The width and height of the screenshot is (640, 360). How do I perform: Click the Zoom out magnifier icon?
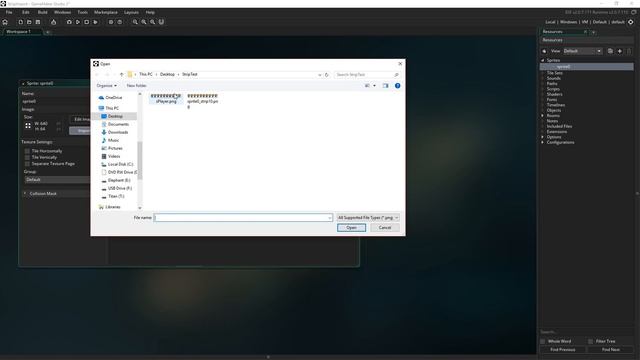click(135, 22)
